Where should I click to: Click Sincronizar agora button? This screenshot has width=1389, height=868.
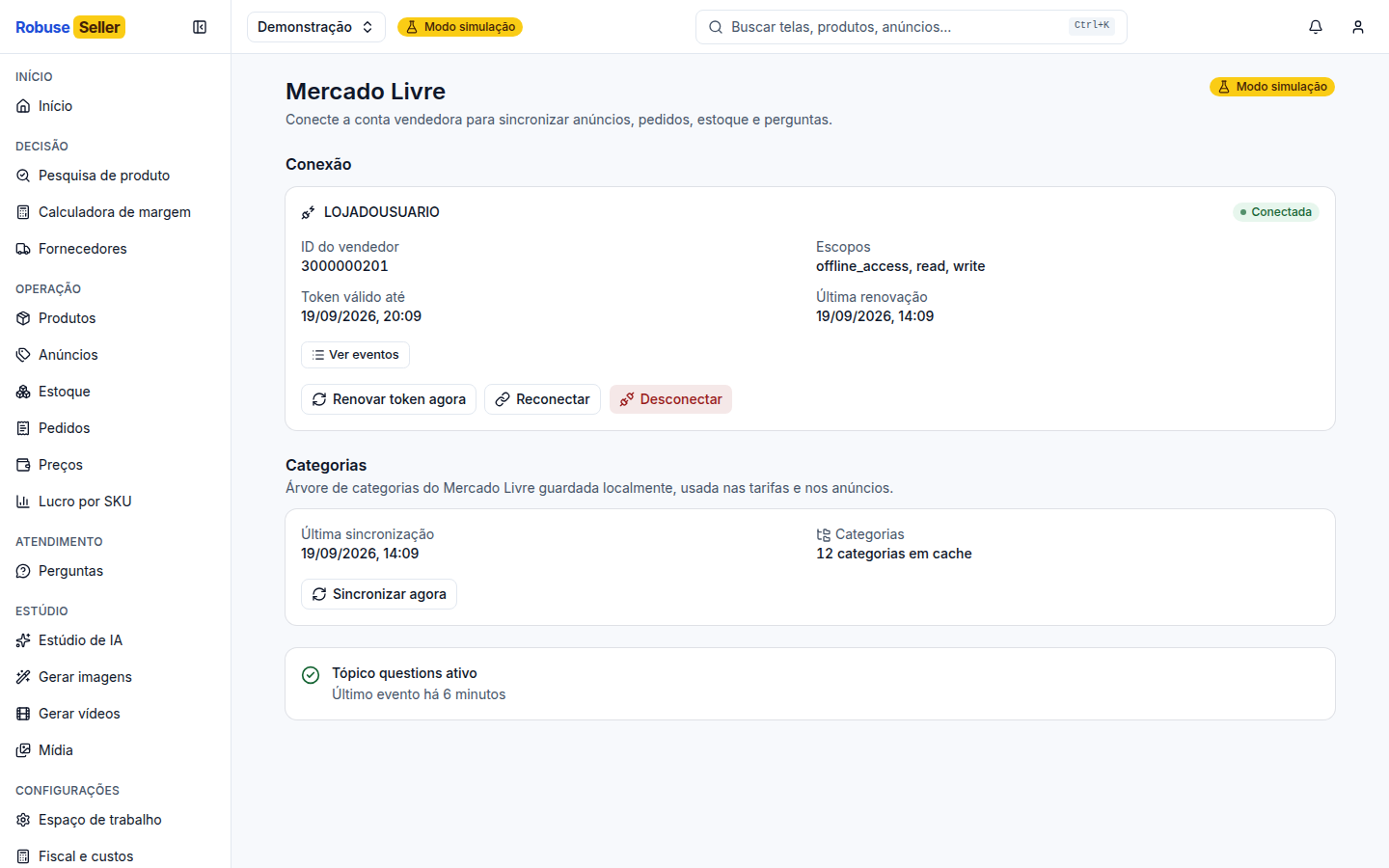379,594
